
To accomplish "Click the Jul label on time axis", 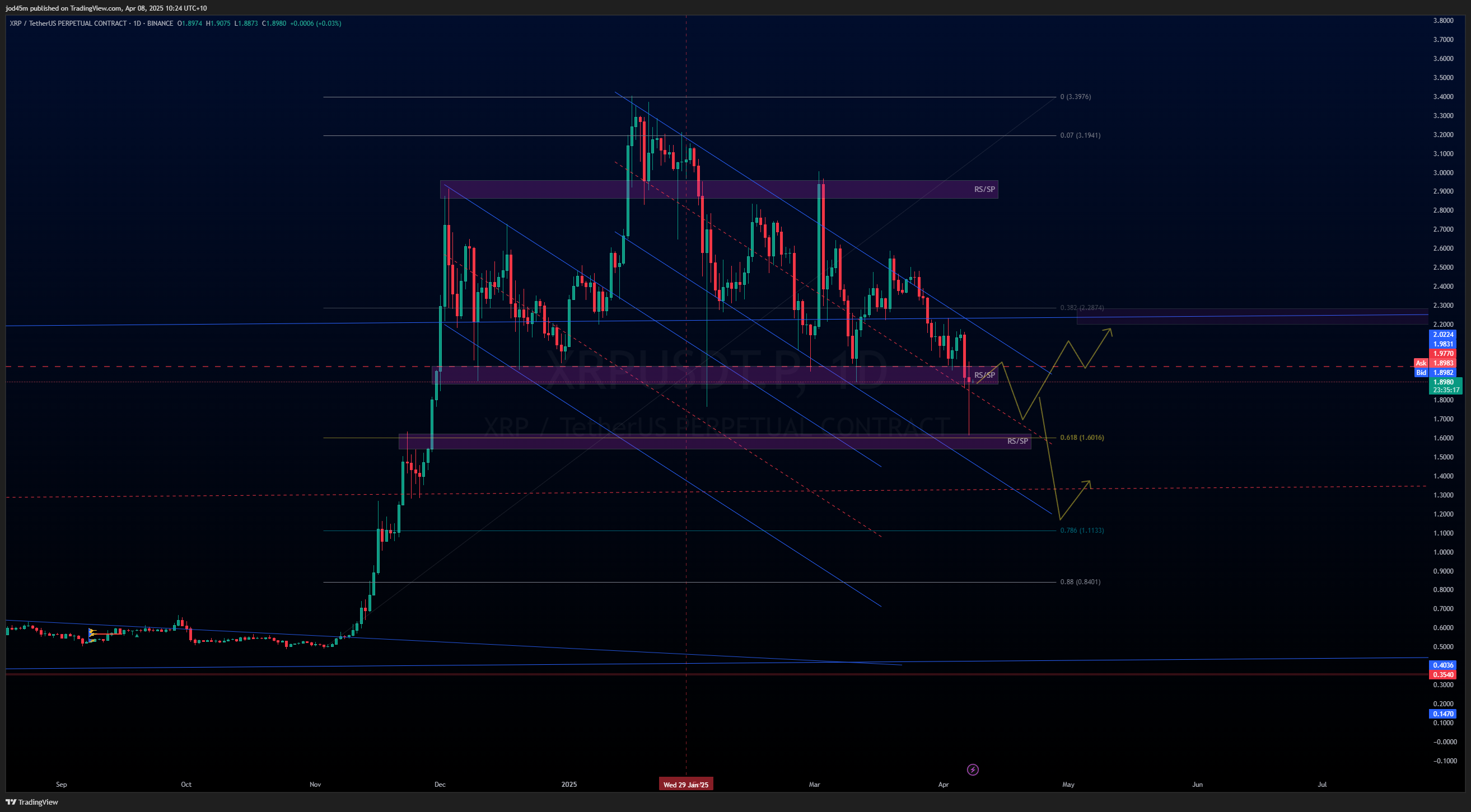I will click(1322, 785).
